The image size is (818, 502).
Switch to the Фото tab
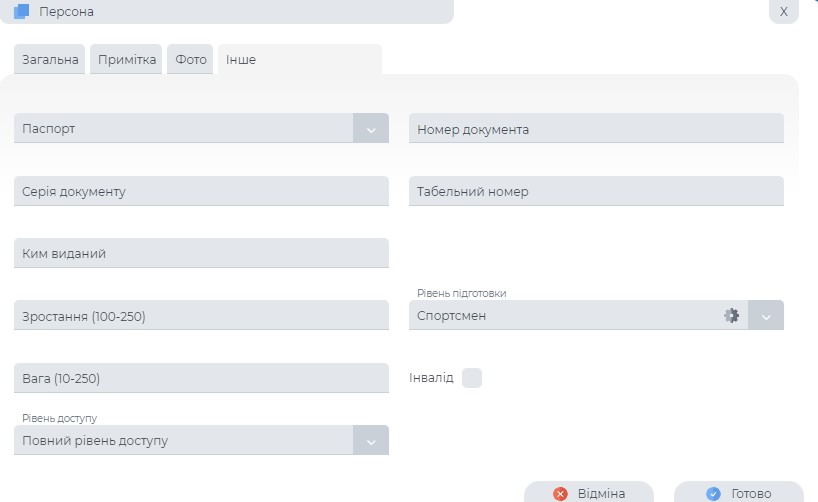coord(191,60)
